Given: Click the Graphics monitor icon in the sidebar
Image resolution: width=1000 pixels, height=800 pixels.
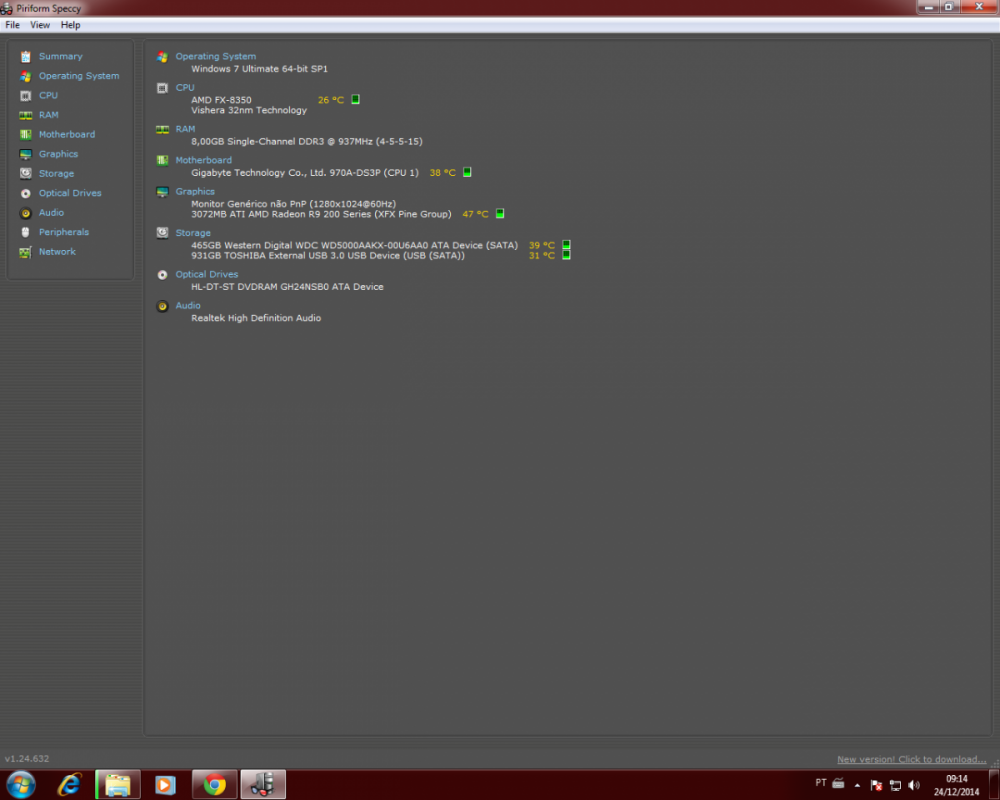Looking at the screenshot, I should pyautogui.click(x=26, y=154).
